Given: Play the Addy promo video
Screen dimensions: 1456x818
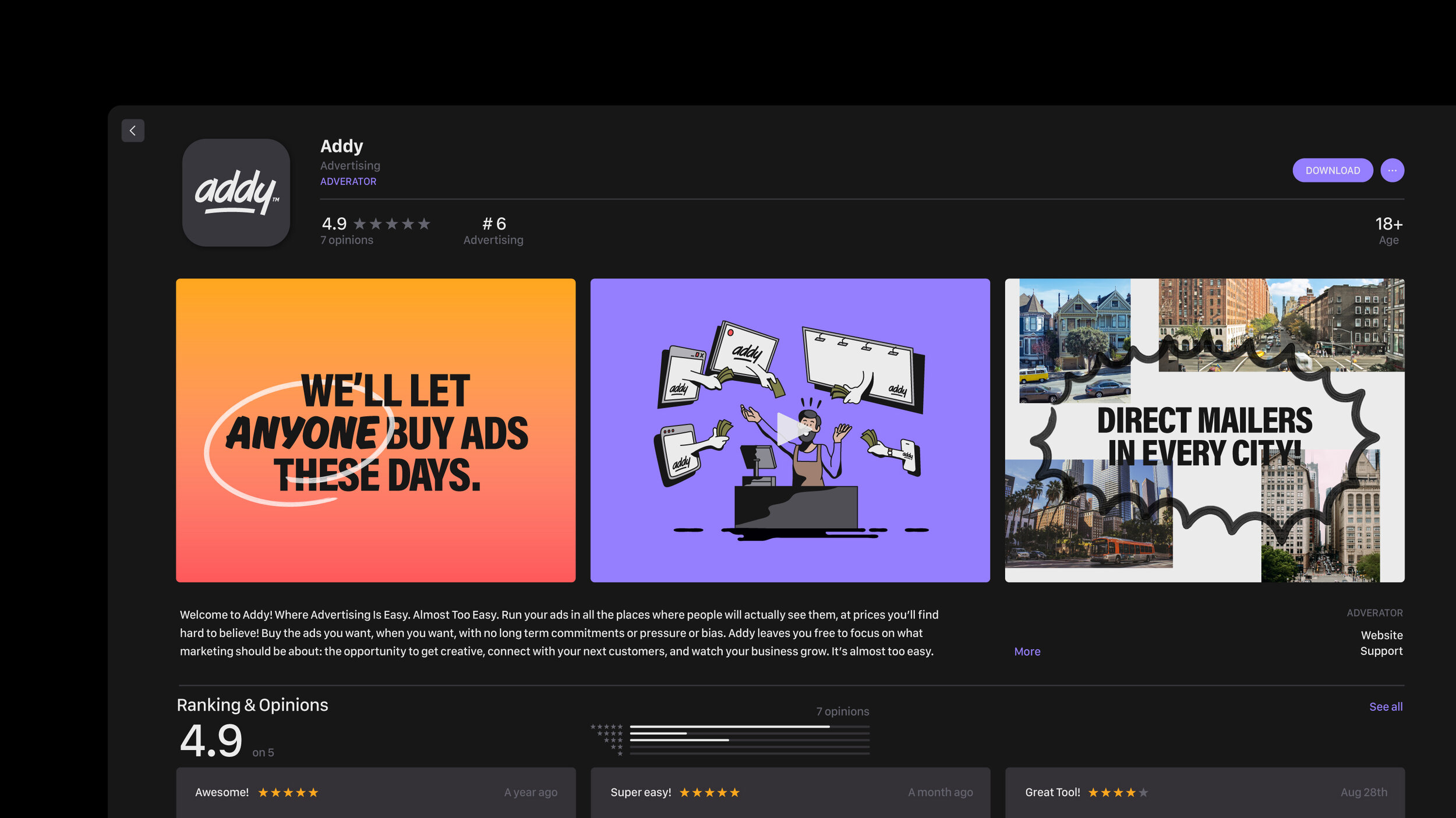Looking at the screenshot, I should point(790,430).
